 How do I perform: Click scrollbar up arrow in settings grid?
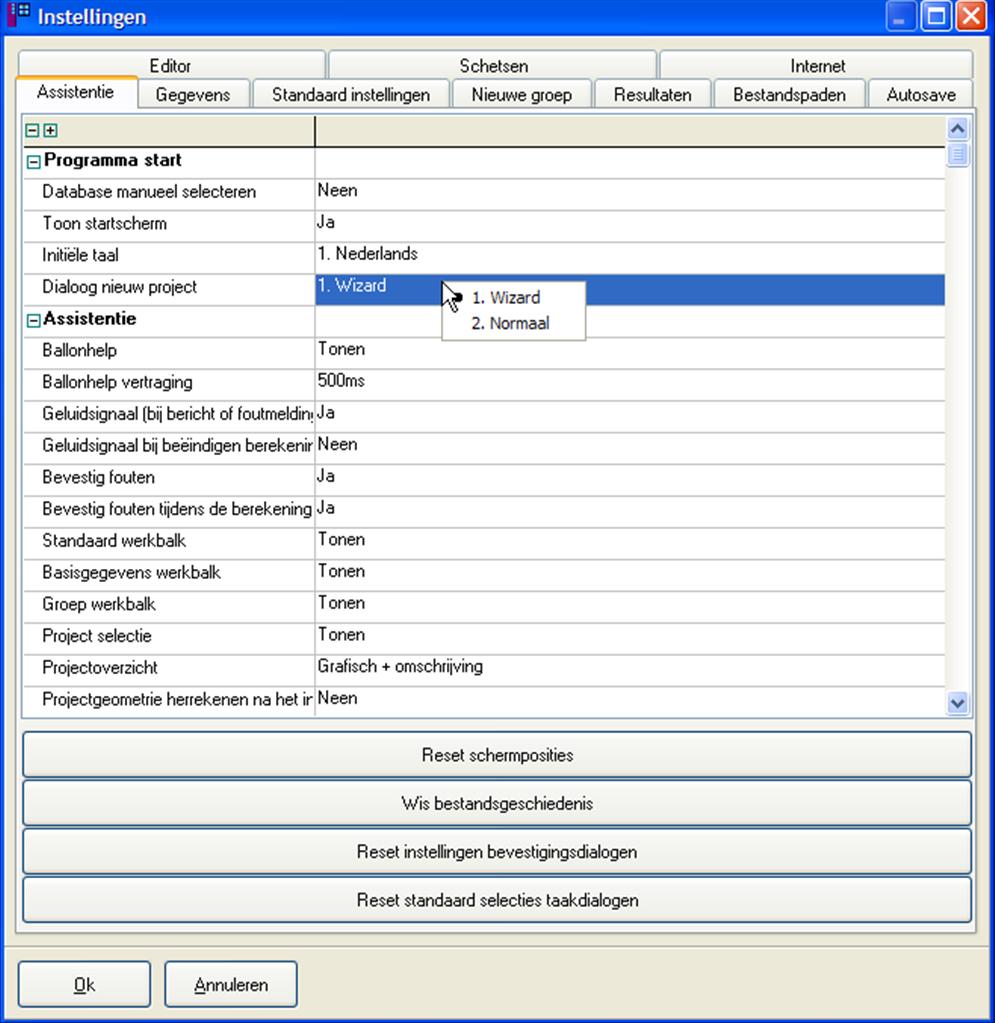coord(957,129)
